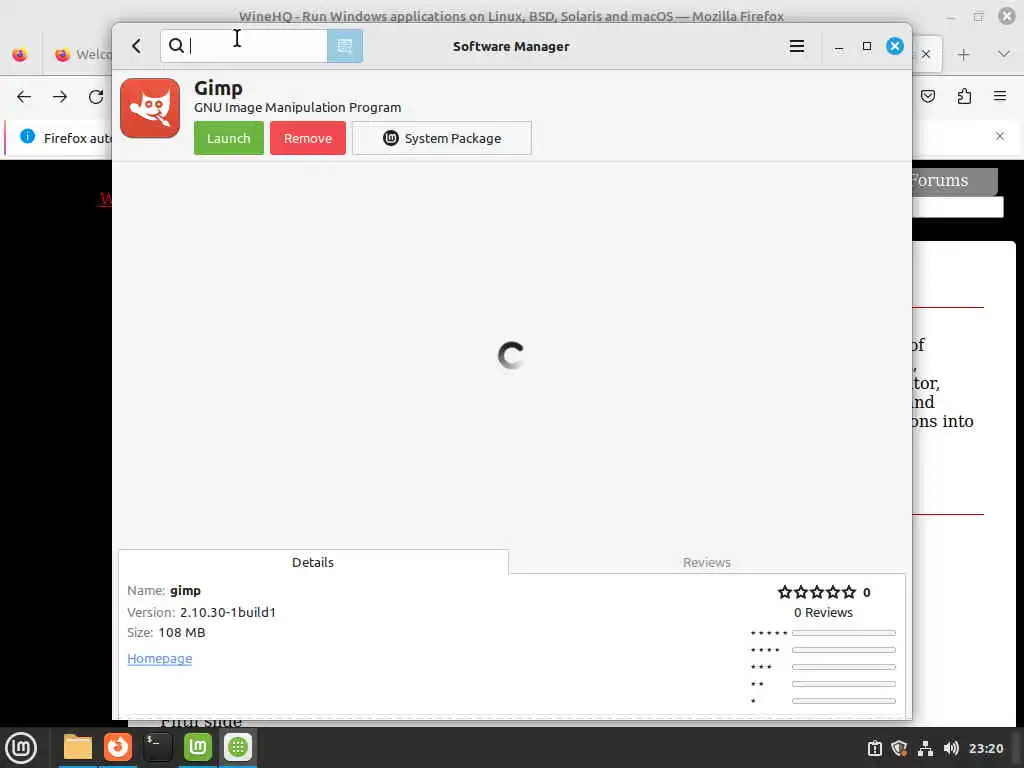Open Firefox Pocket save icon
This screenshot has width=1024, height=768.
(x=927, y=97)
